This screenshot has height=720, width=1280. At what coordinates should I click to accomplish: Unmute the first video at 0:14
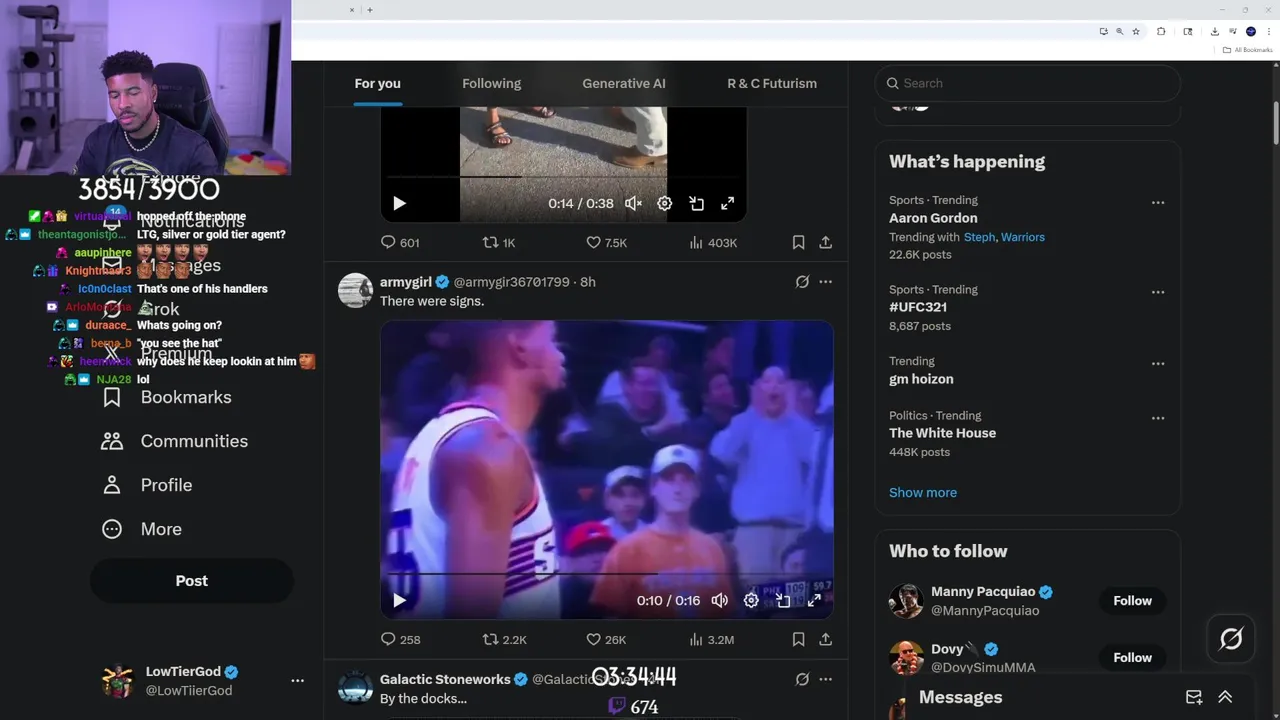click(633, 203)
